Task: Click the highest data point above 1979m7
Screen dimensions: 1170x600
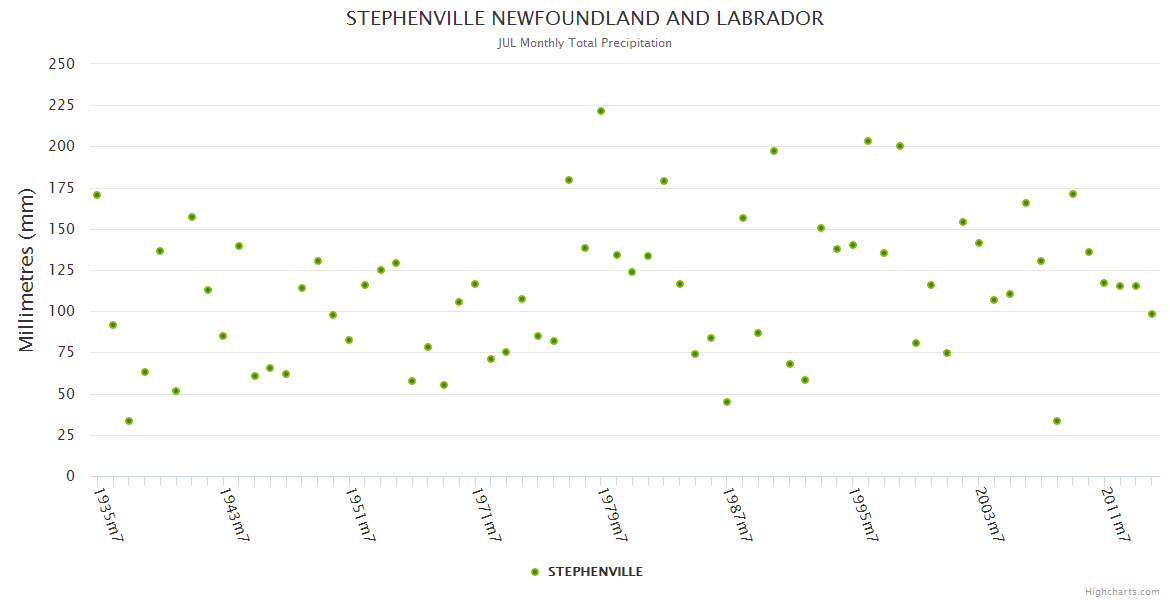Action: (601, 111)
